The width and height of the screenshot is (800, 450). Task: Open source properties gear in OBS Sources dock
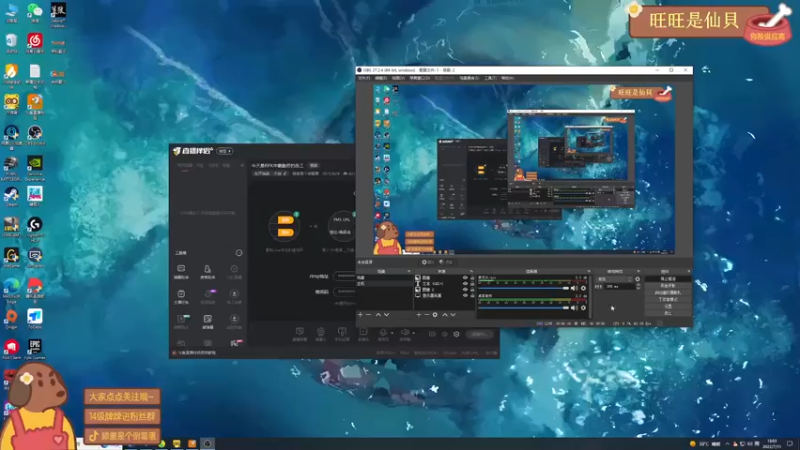[435, 315]
